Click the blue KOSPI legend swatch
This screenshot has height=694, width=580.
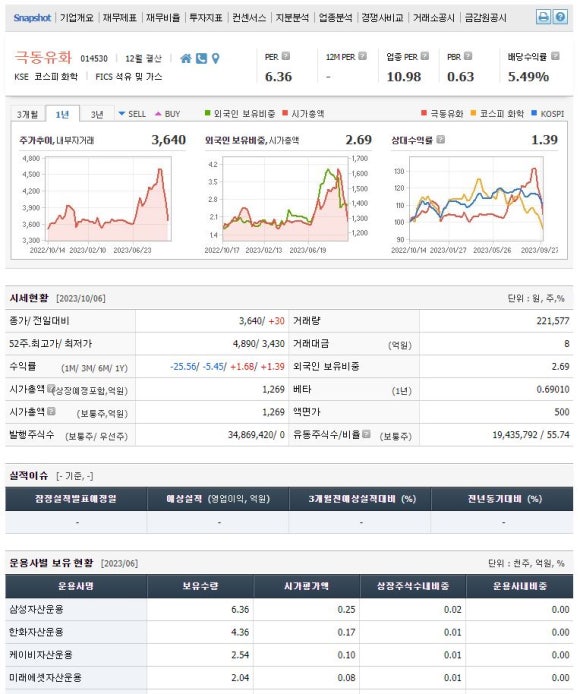point(534,113)
